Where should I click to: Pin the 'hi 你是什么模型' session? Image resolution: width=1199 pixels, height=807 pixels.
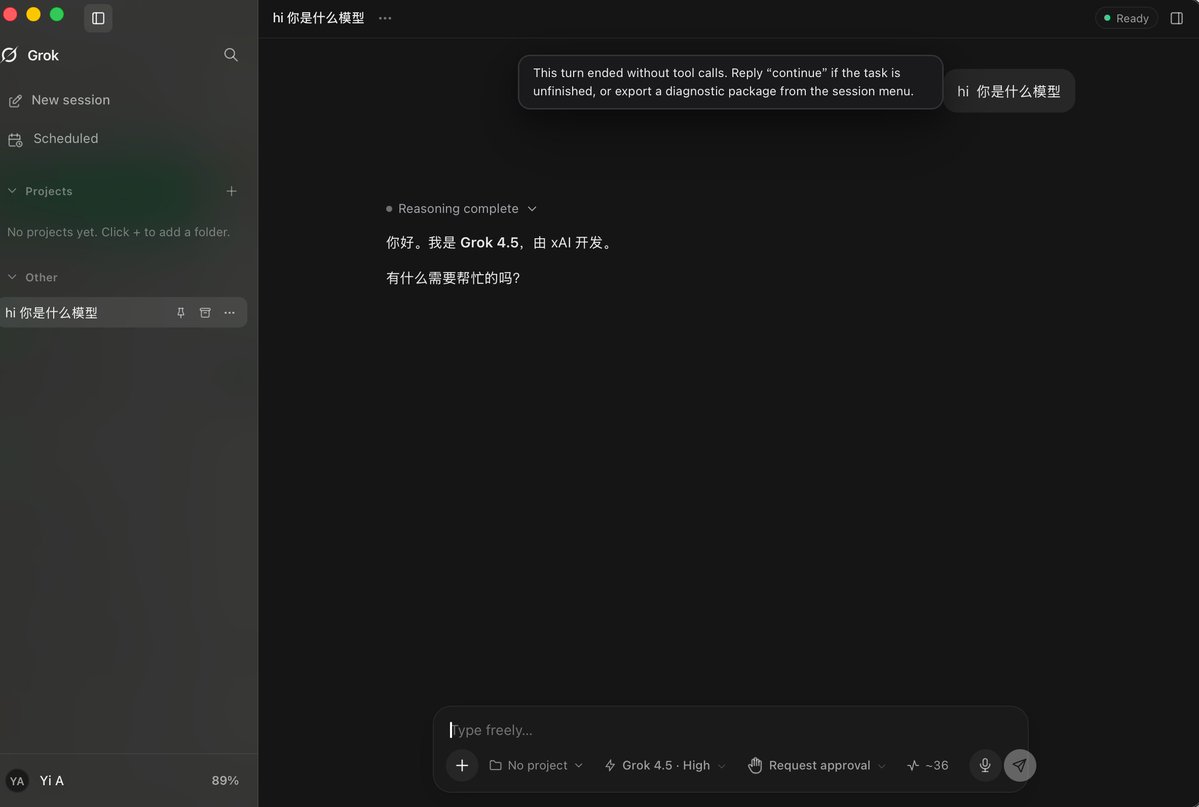tap(180, 313)
